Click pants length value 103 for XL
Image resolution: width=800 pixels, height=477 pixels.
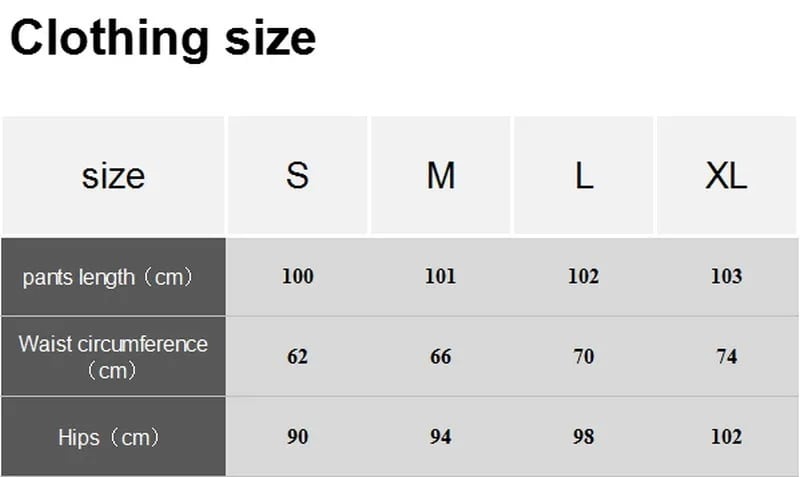tap(726, 277)
